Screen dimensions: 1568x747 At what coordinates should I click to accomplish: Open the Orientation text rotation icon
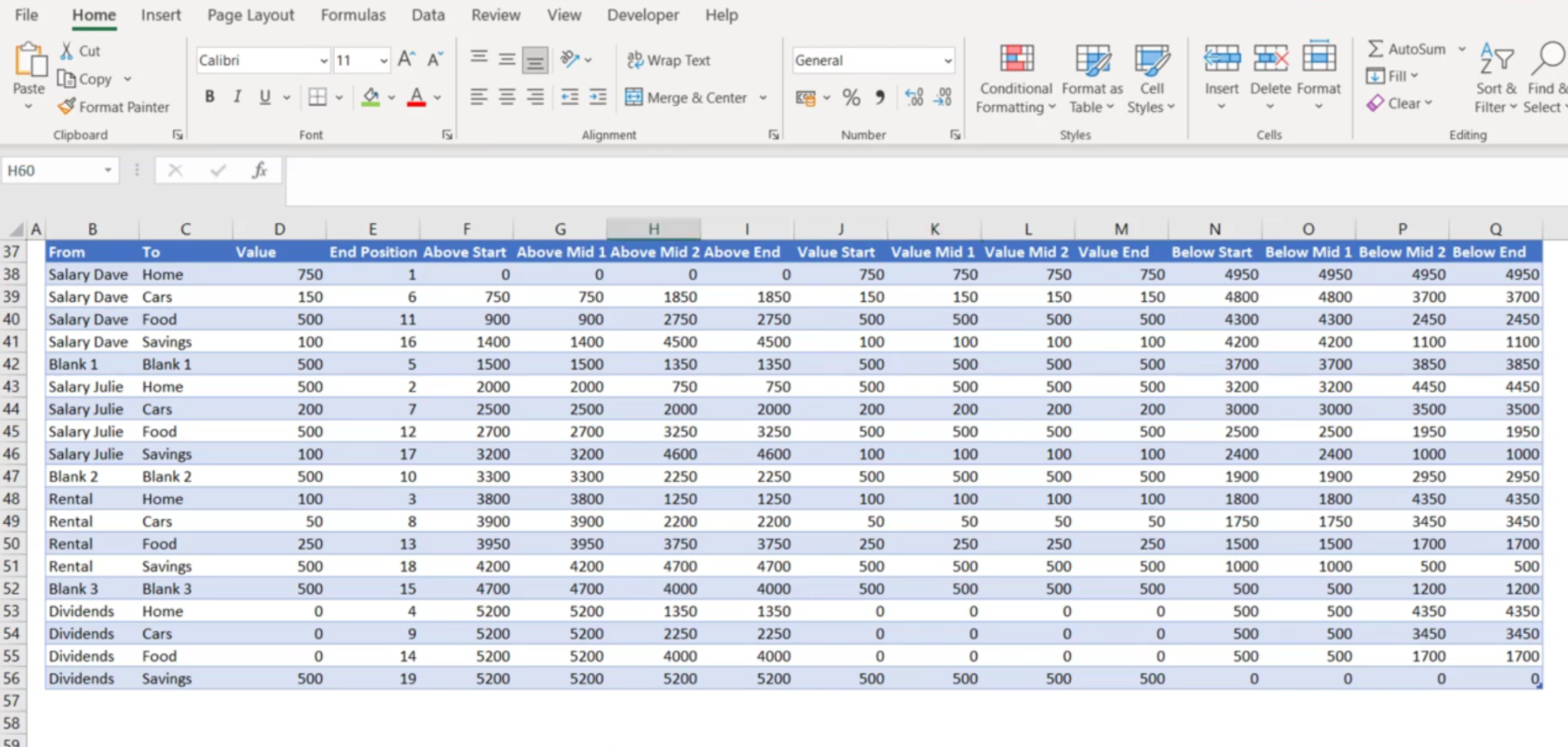click(x=570, y=59)
